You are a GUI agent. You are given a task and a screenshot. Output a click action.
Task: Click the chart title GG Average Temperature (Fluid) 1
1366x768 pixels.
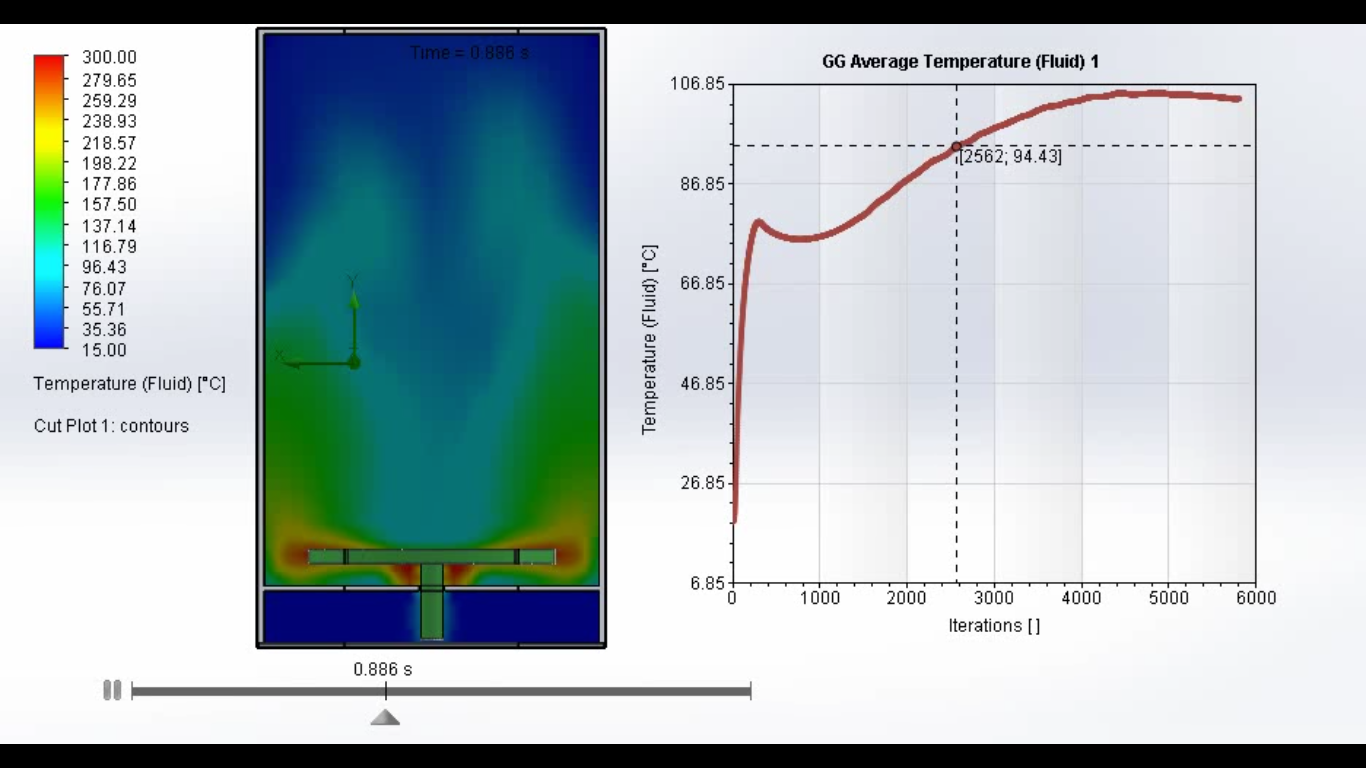pos(960,62)
